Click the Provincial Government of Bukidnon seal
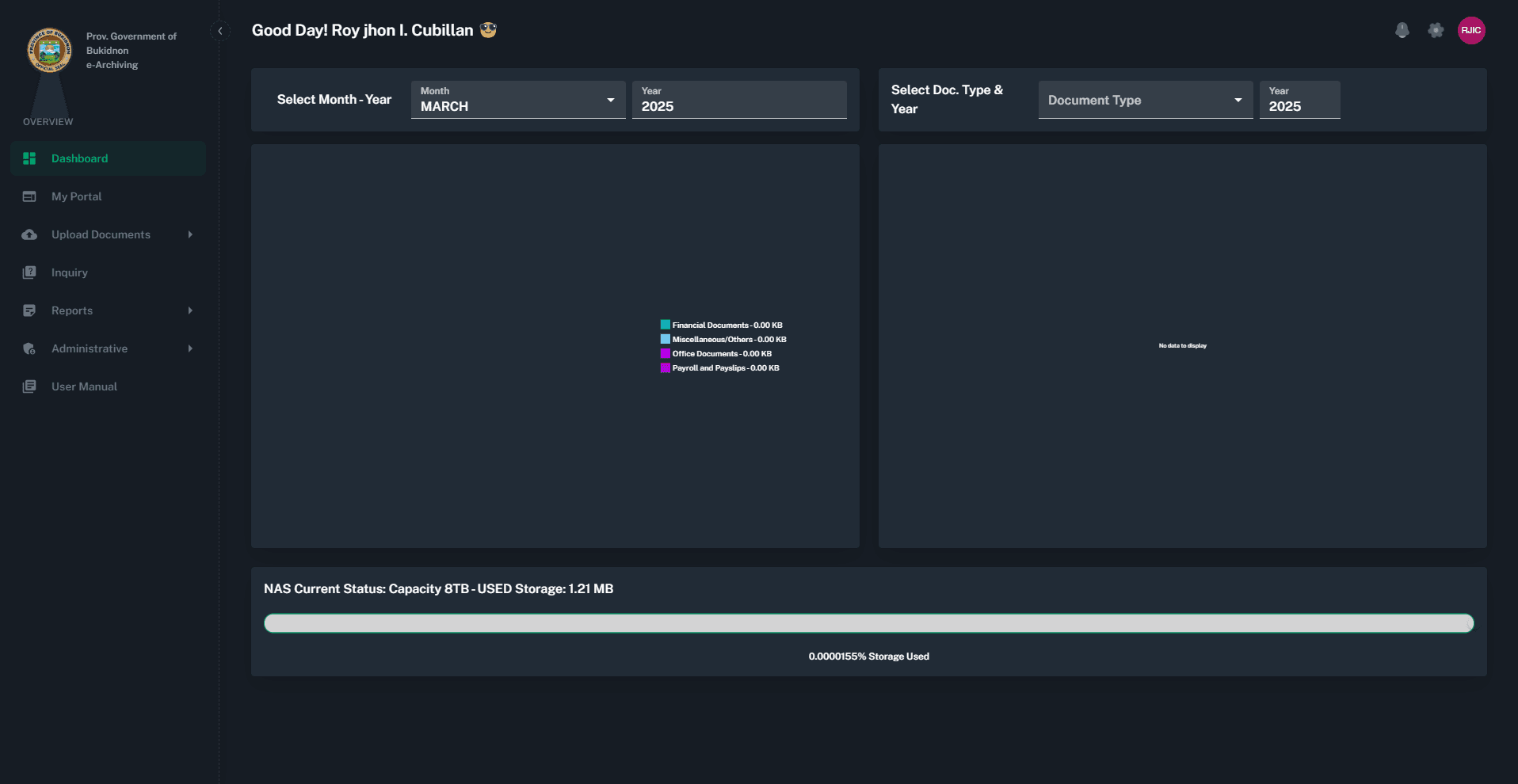The image size is (1518, 784). (49, 51)
